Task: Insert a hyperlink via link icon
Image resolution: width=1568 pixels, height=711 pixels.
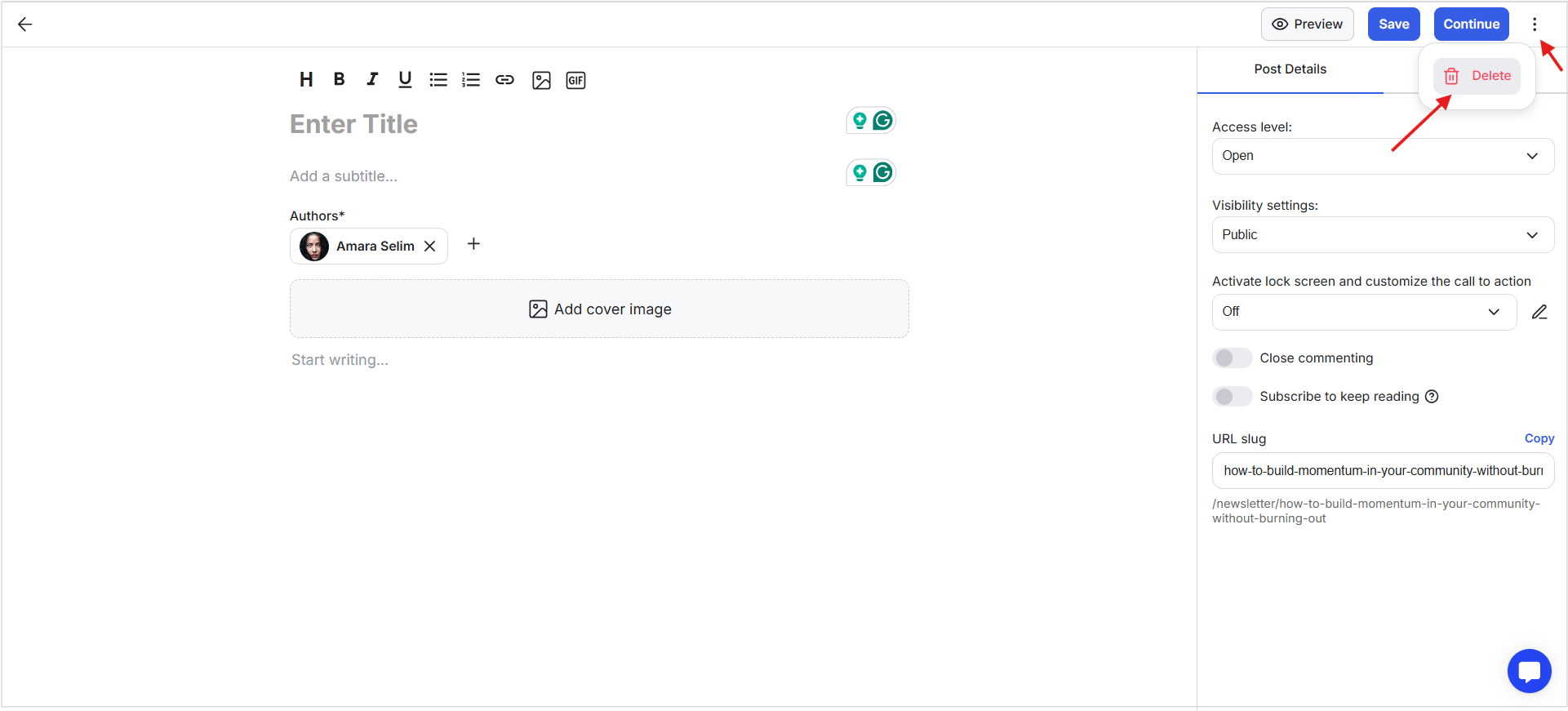Action: coord(504,79)
